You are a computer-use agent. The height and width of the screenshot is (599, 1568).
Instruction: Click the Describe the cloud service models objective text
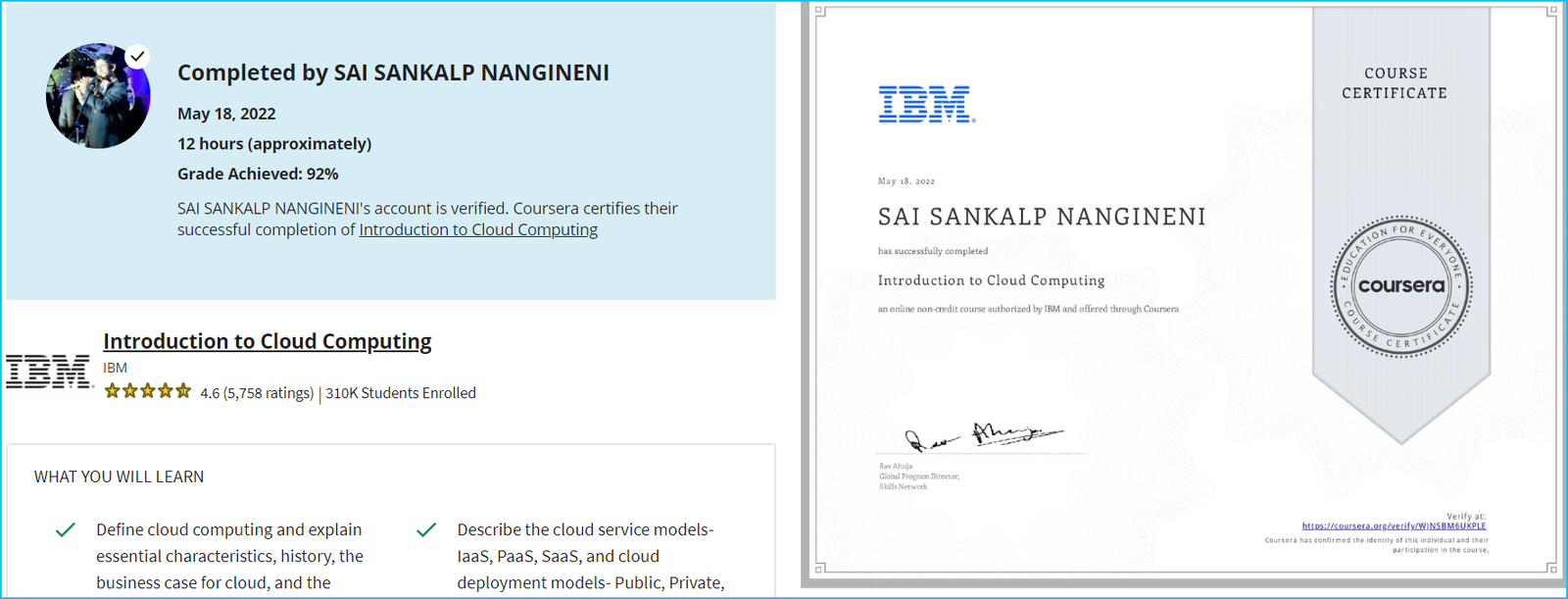coord(590,556)
